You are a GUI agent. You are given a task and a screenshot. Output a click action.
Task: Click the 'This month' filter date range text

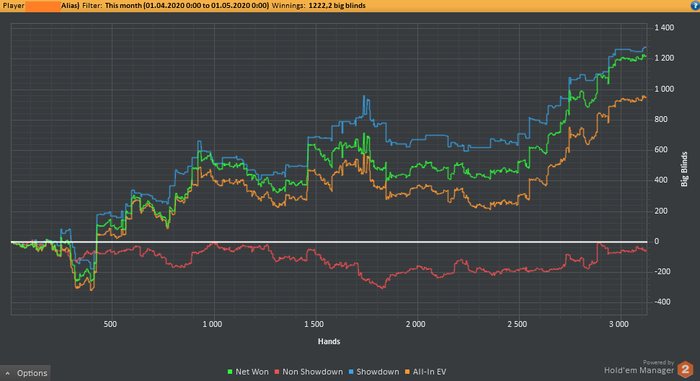point(187,5)
